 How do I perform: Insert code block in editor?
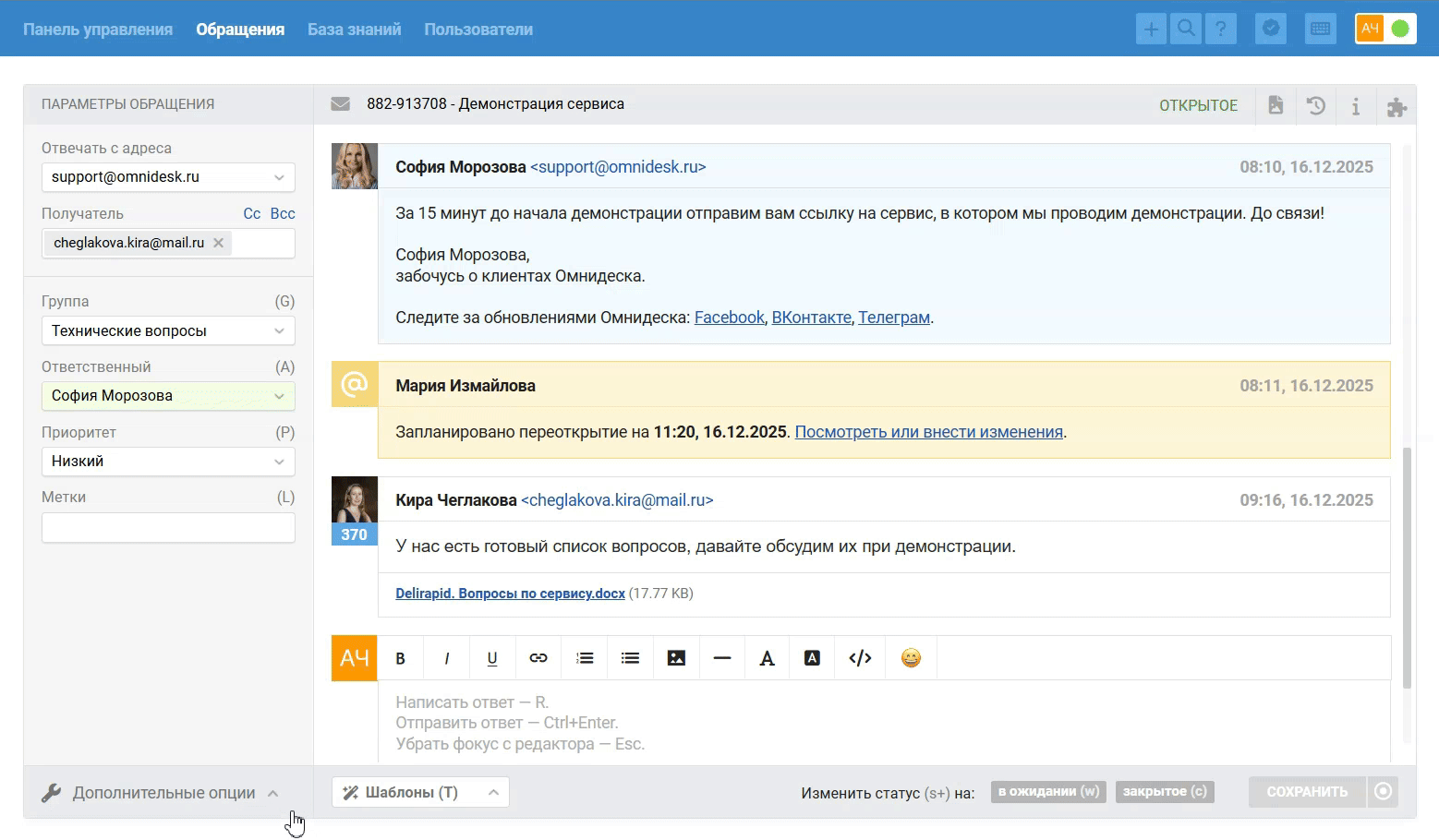tap(860, 658)
